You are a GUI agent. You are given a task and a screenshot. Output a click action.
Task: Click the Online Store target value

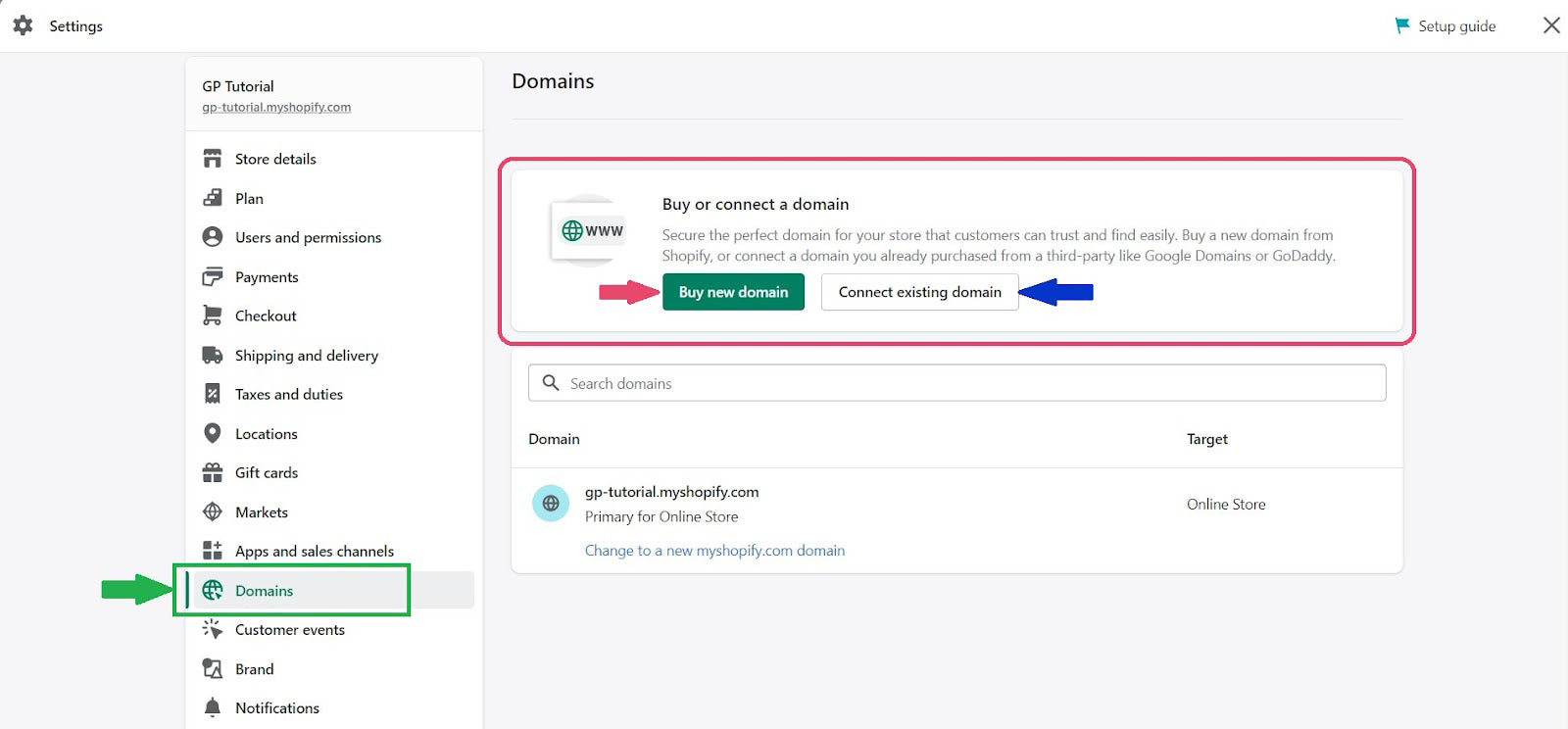tap(1226, 504)
